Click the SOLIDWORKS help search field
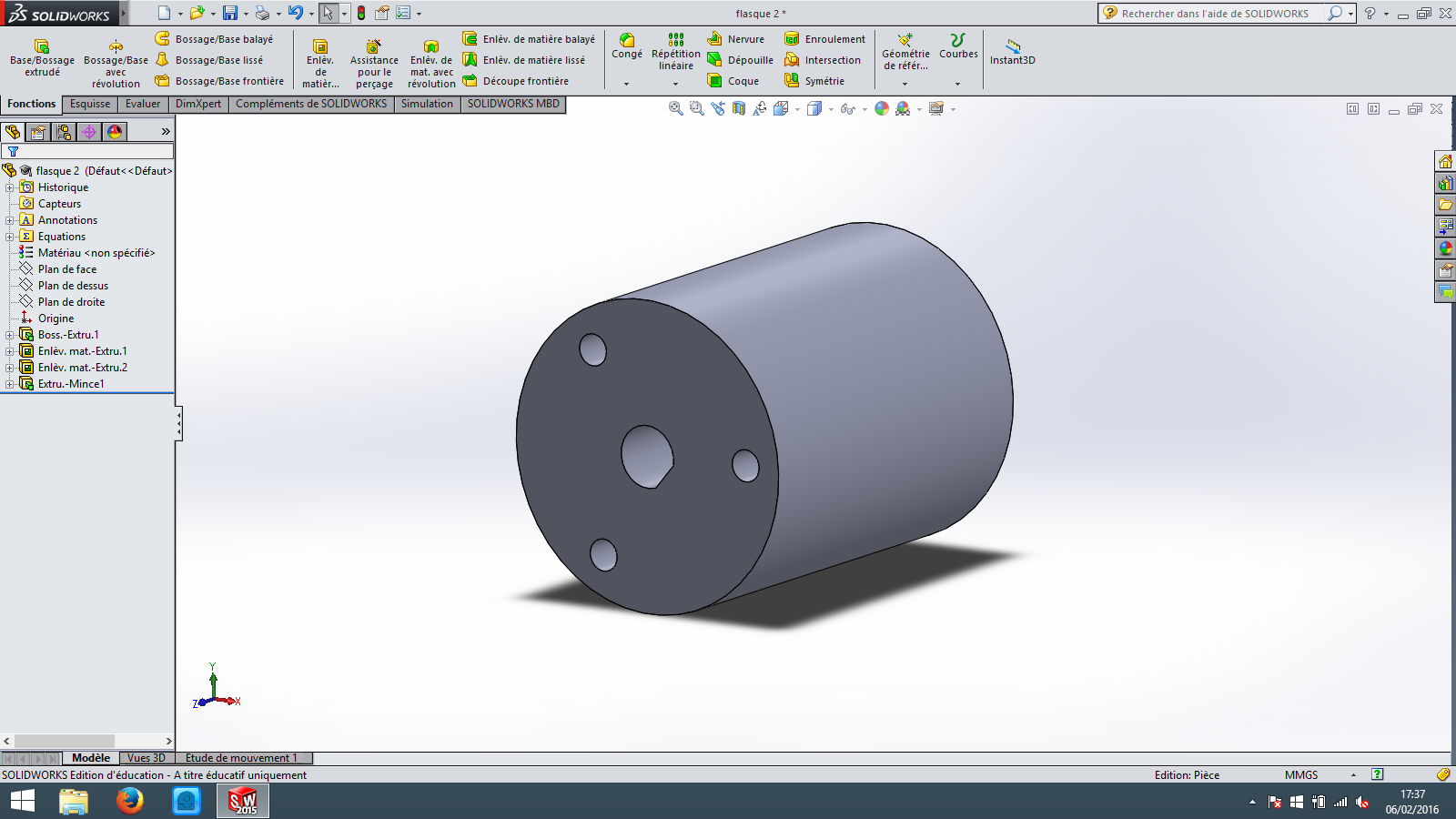Image resolution: width=1456 pixels, height=819 pixels. click(x=1215, y=14)
